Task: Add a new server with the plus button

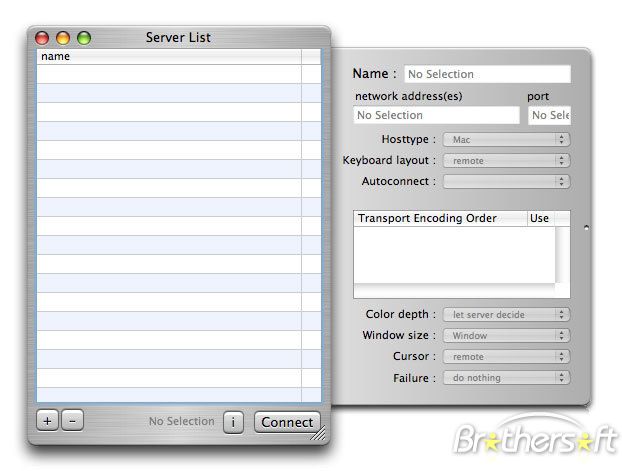Action: (47, 420)
